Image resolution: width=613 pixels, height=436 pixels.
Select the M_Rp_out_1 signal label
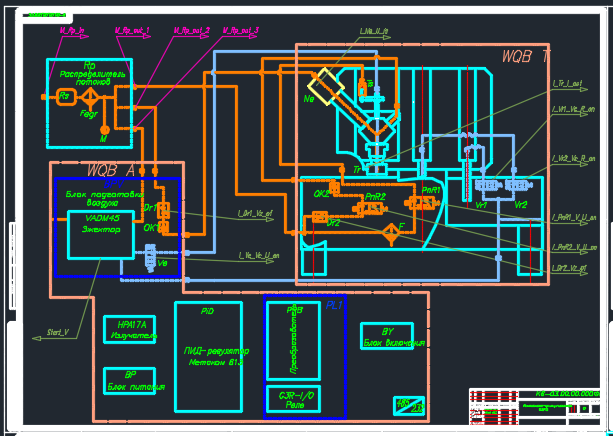(132, 31)
